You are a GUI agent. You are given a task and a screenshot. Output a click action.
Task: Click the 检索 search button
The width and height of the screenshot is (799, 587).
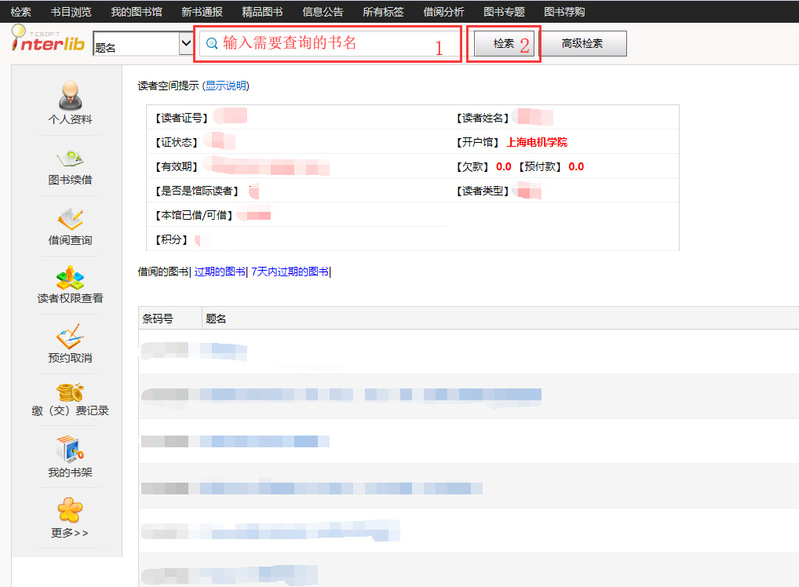click(504, 45)
